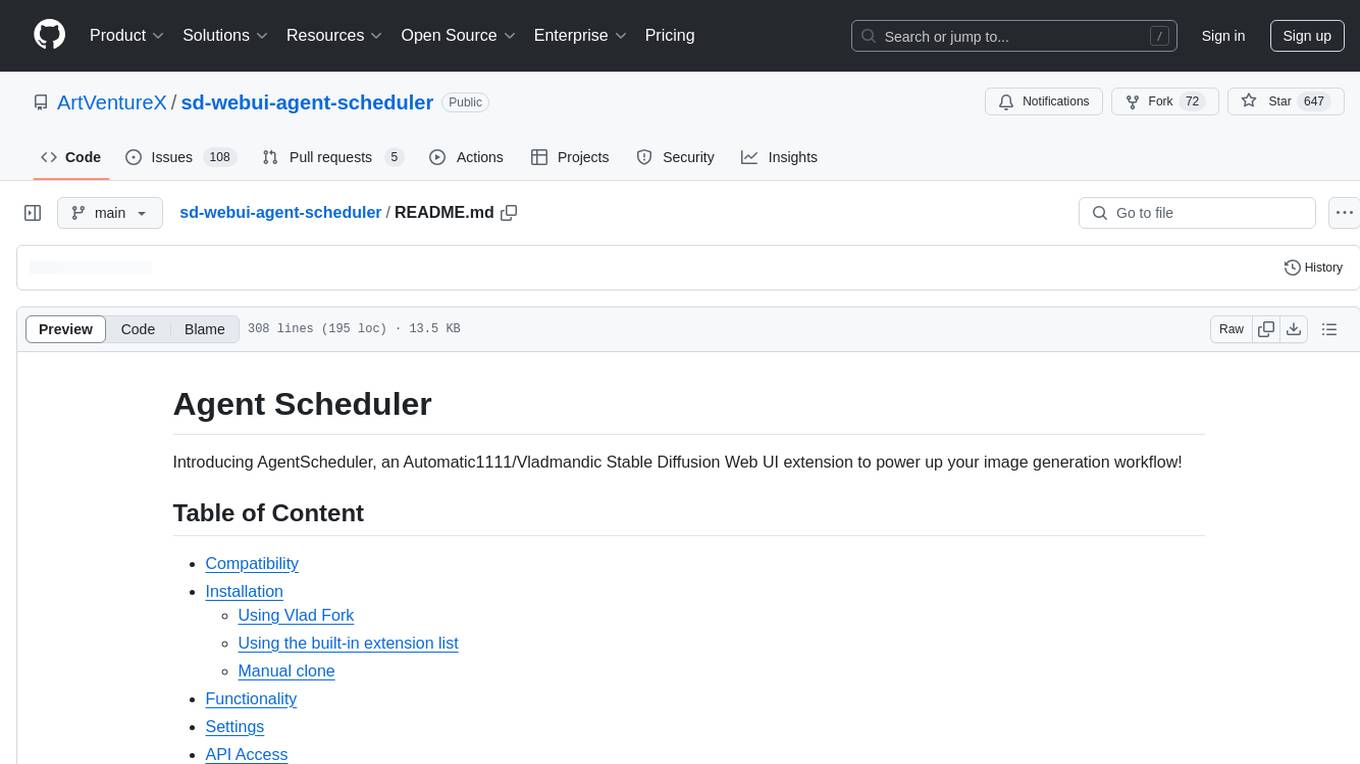Screen dimensions: 1360x764
Task: Open the ArtVentureX owner profile
Action: 111,102
